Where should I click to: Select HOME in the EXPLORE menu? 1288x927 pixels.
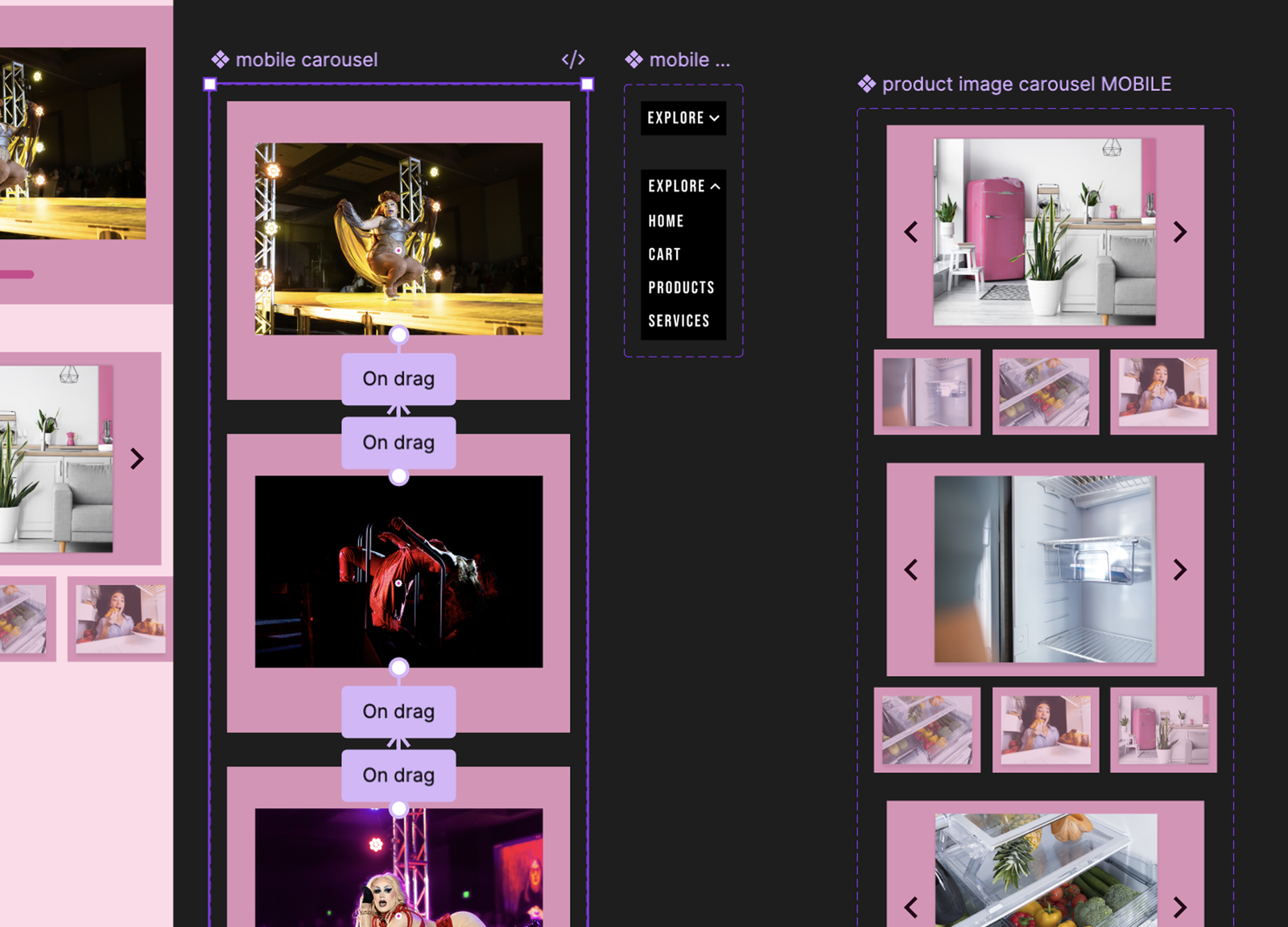click(666, 221)
